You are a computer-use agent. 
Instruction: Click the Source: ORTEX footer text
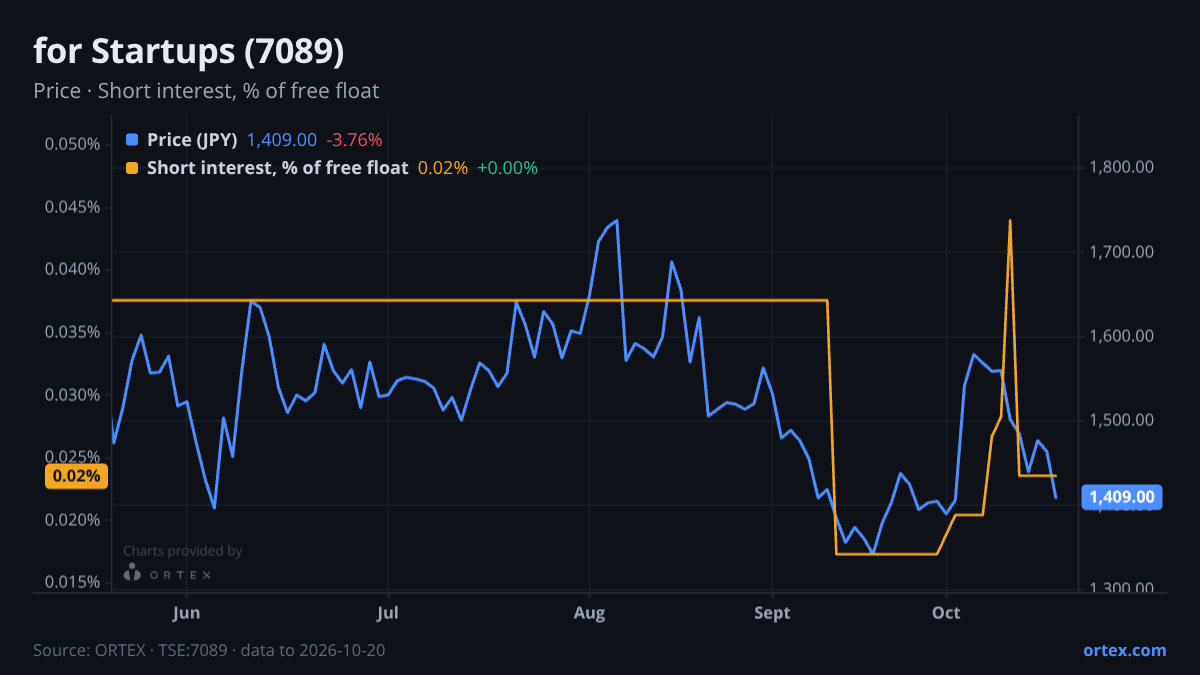(x=209, y=650)
